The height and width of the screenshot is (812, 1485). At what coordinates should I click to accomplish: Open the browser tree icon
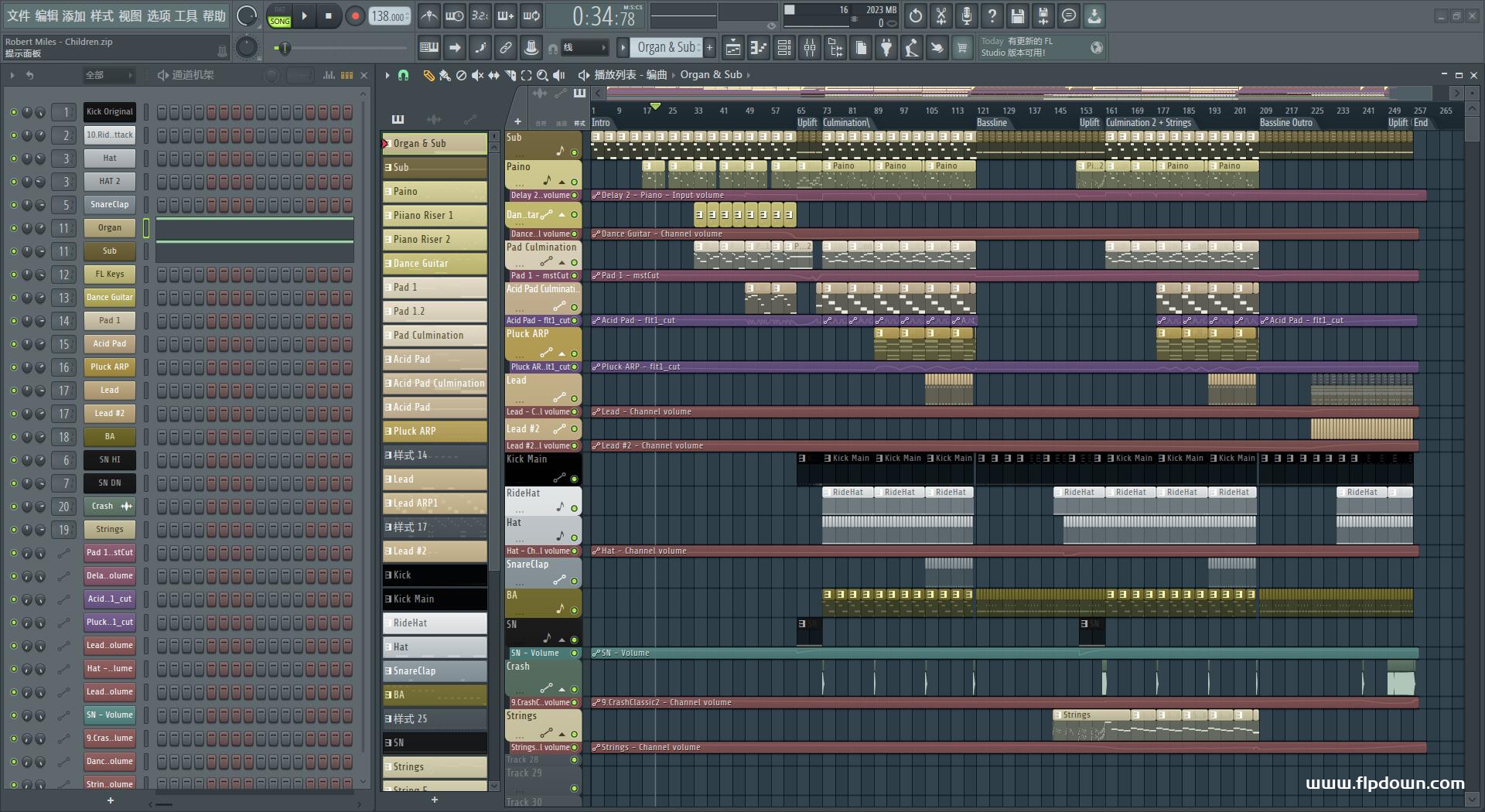tap(835, 48)
